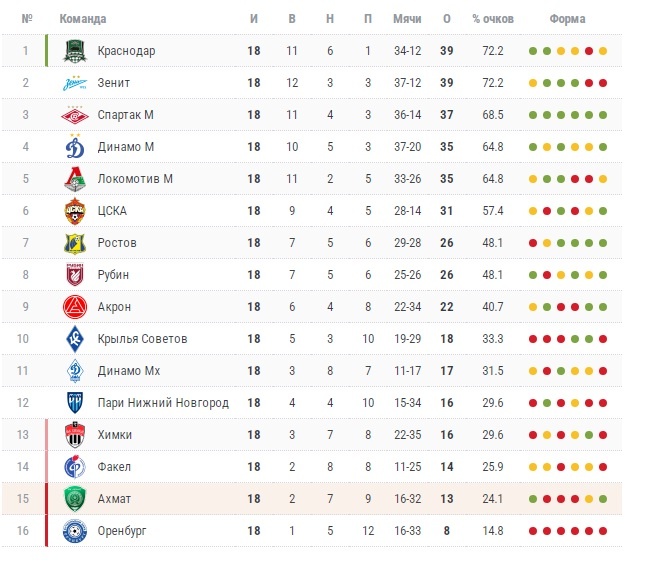Click the Крылья Советов diamond logo
The width and height of the screenshot is (645, 569).
pyautogui.click(x=75, y=339)
